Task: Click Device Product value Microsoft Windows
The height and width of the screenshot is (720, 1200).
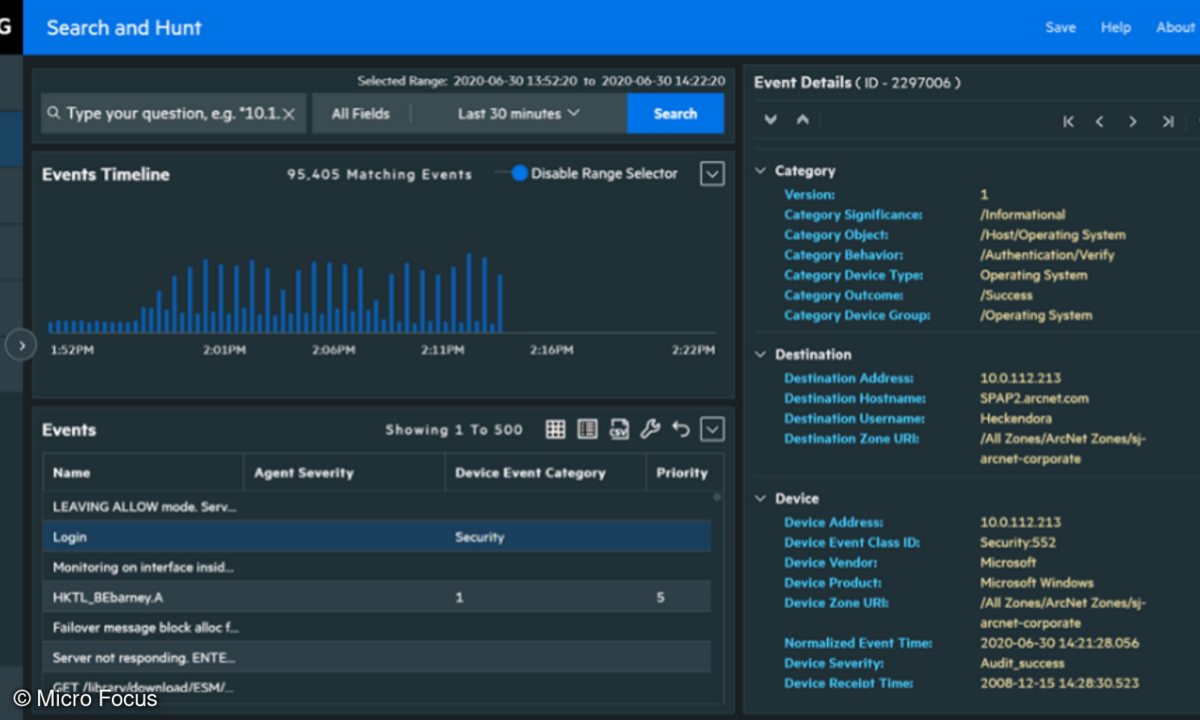Action: coord(1036,583)
